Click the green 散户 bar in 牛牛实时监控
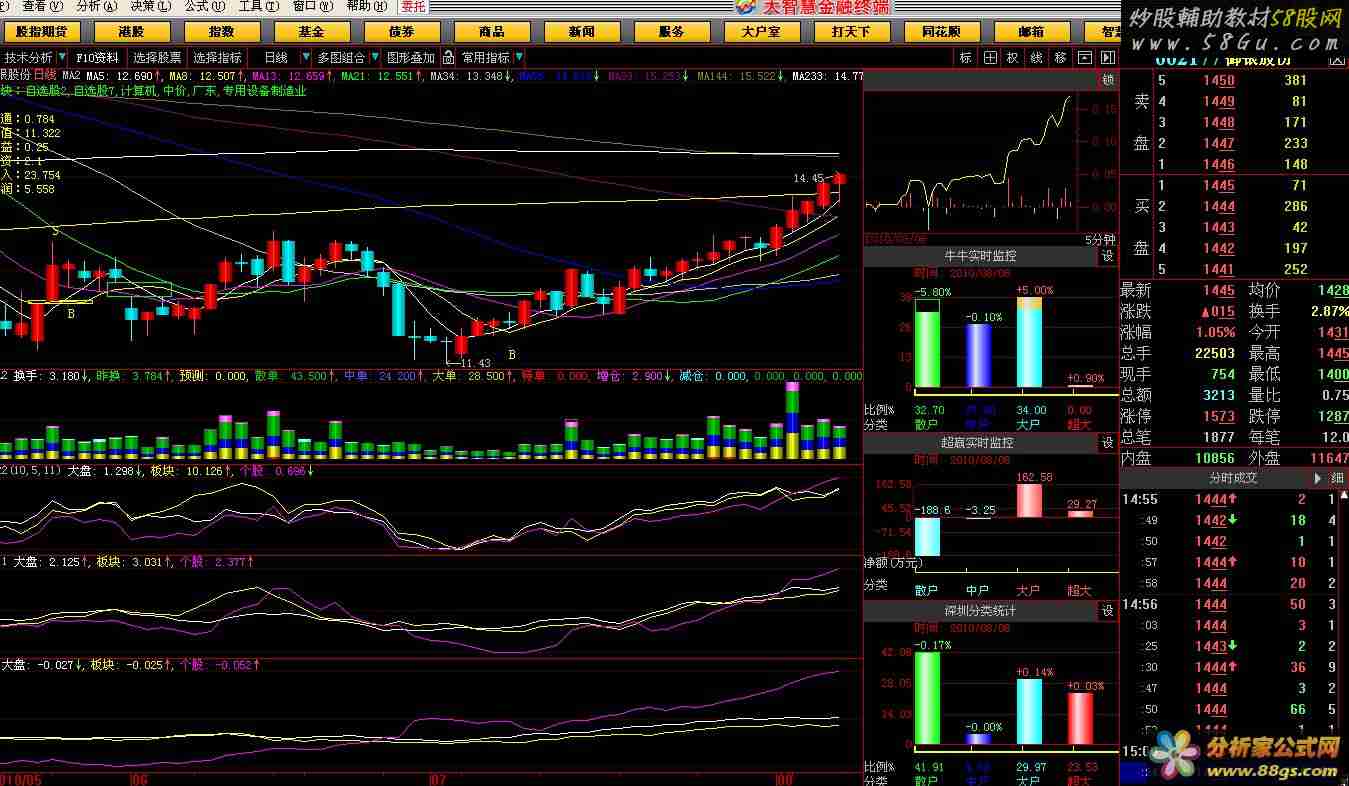This screenshot has height=786, width=1349. pyautogui.click(x=928, y=348)
